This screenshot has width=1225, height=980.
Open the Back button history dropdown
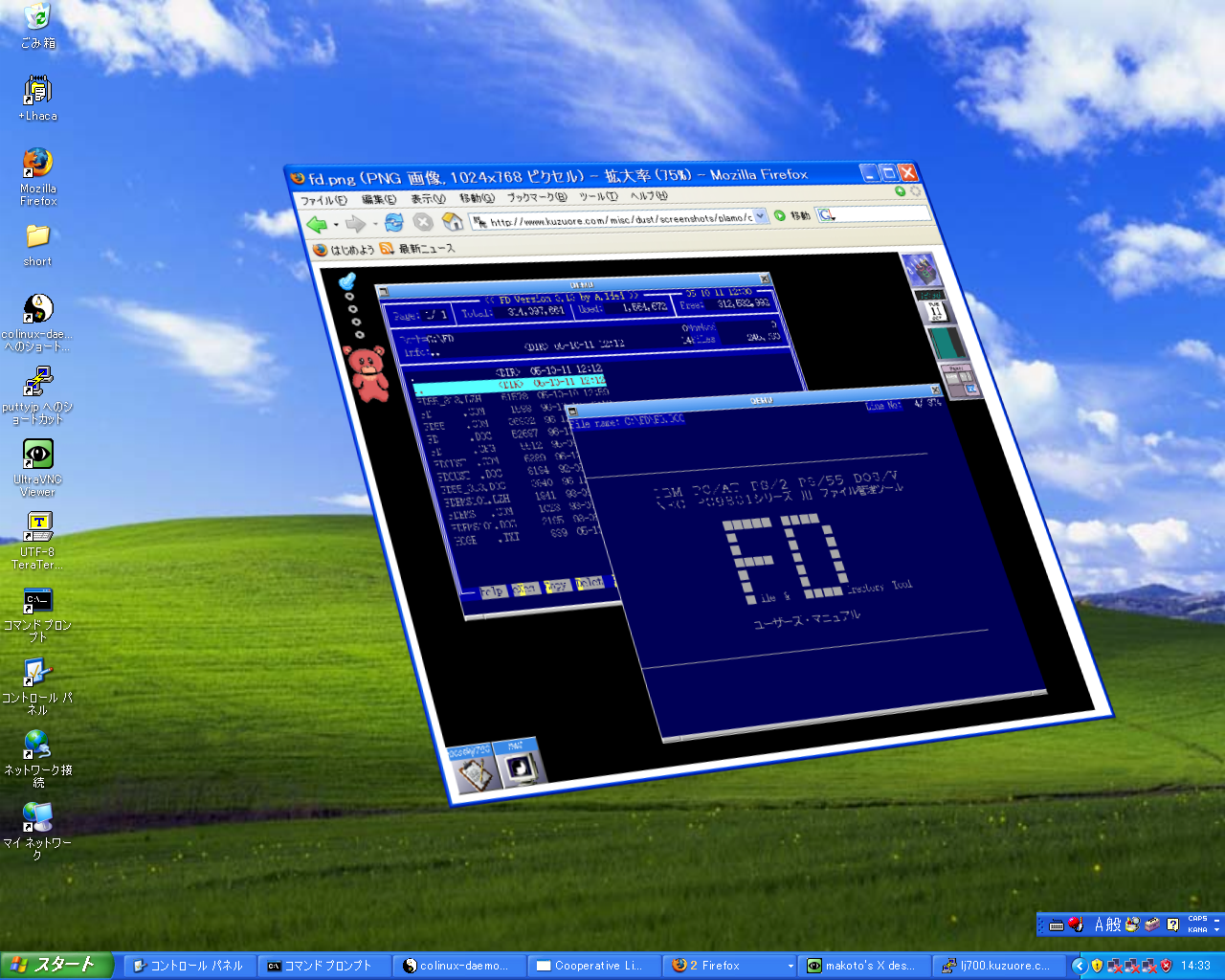[x=336, y=225]
